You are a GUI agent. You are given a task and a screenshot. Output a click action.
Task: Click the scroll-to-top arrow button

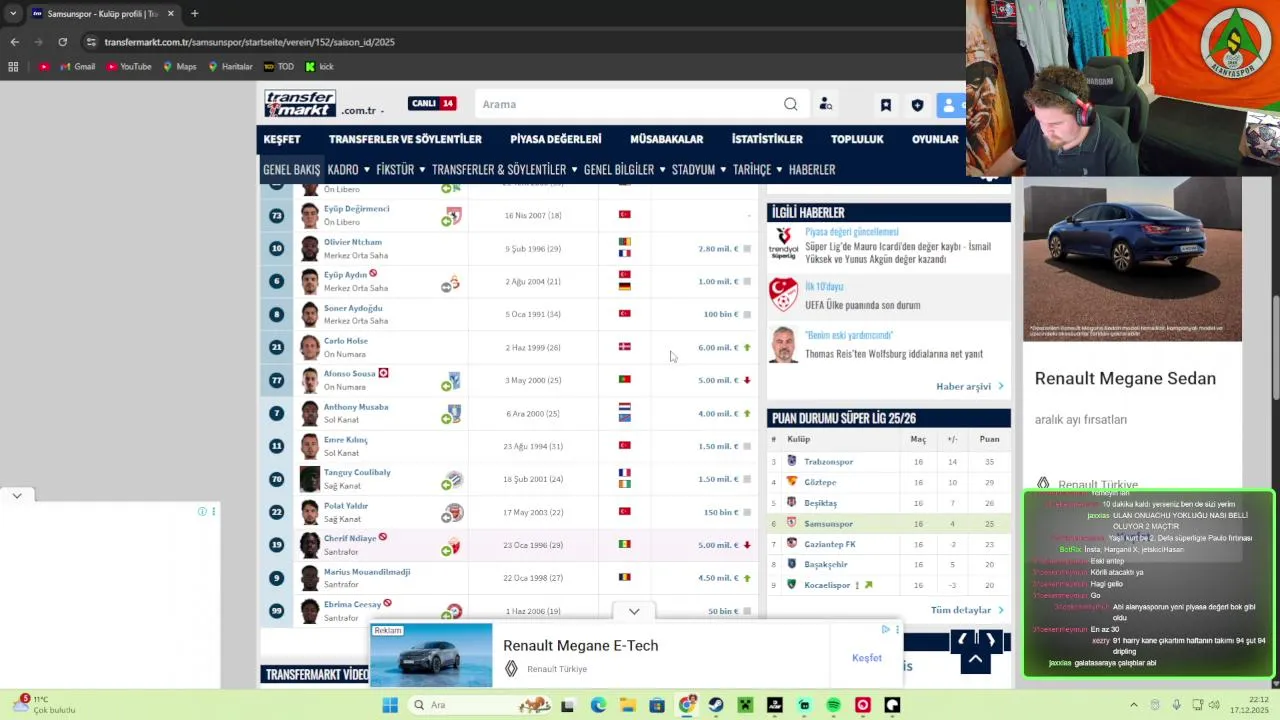point(976,660)
